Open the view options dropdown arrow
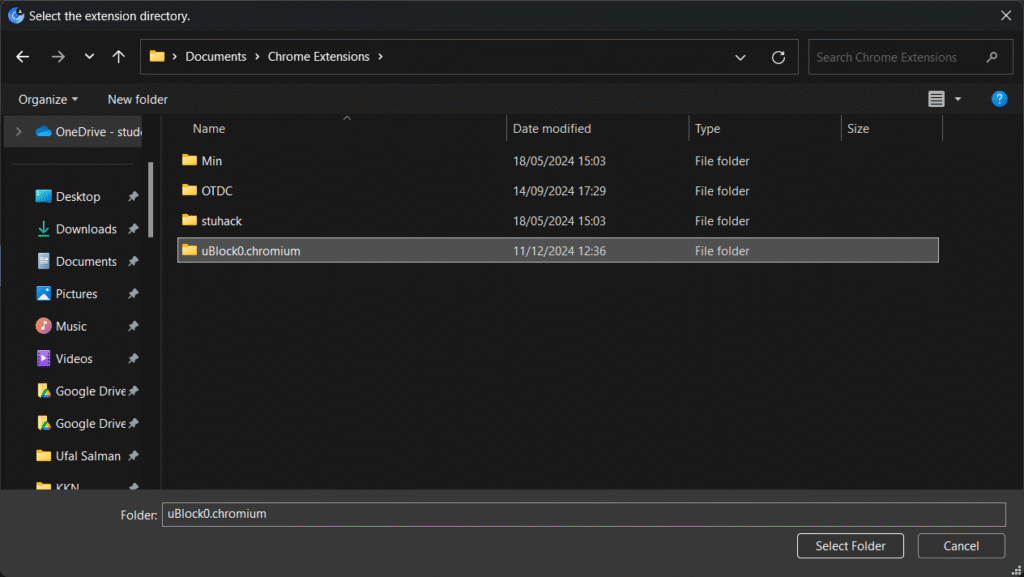Screen dimensions: 1024x577 (957, 99)
